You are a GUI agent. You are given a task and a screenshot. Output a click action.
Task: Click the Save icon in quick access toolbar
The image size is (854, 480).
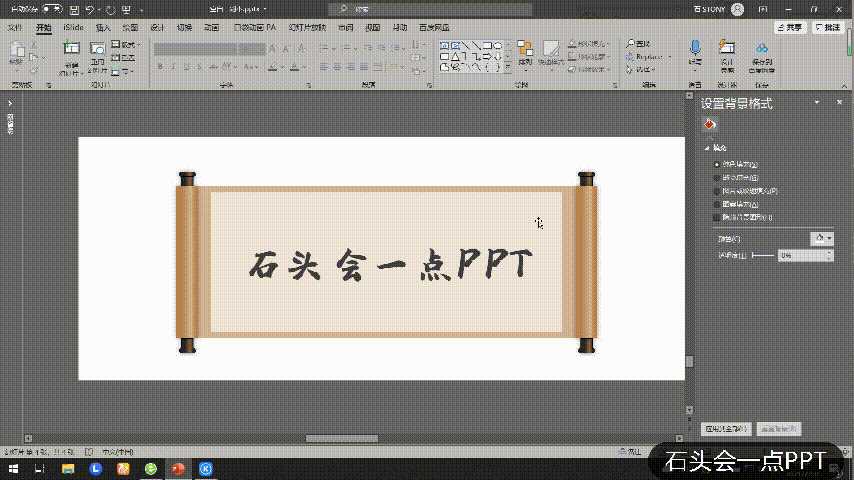[75, 10]
